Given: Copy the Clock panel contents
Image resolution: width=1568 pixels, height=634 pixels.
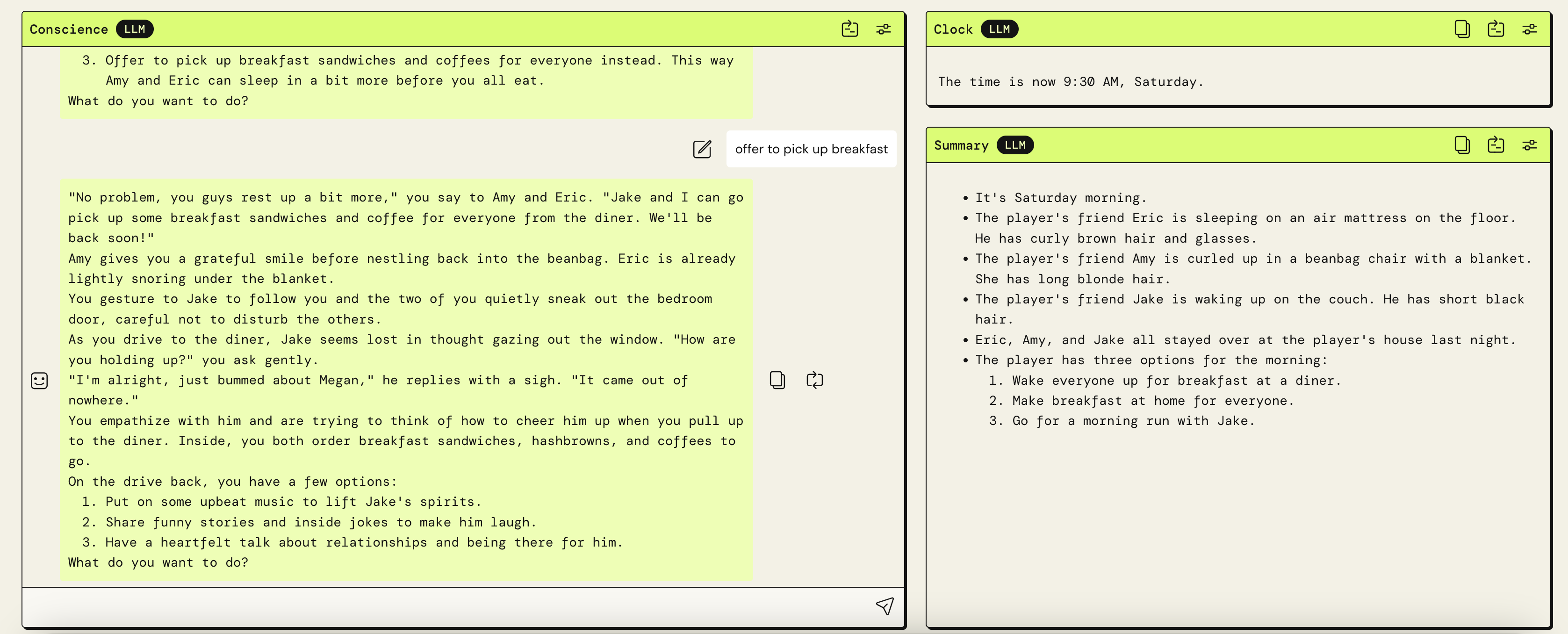Looking at the screenshot, I should 1462,29.
